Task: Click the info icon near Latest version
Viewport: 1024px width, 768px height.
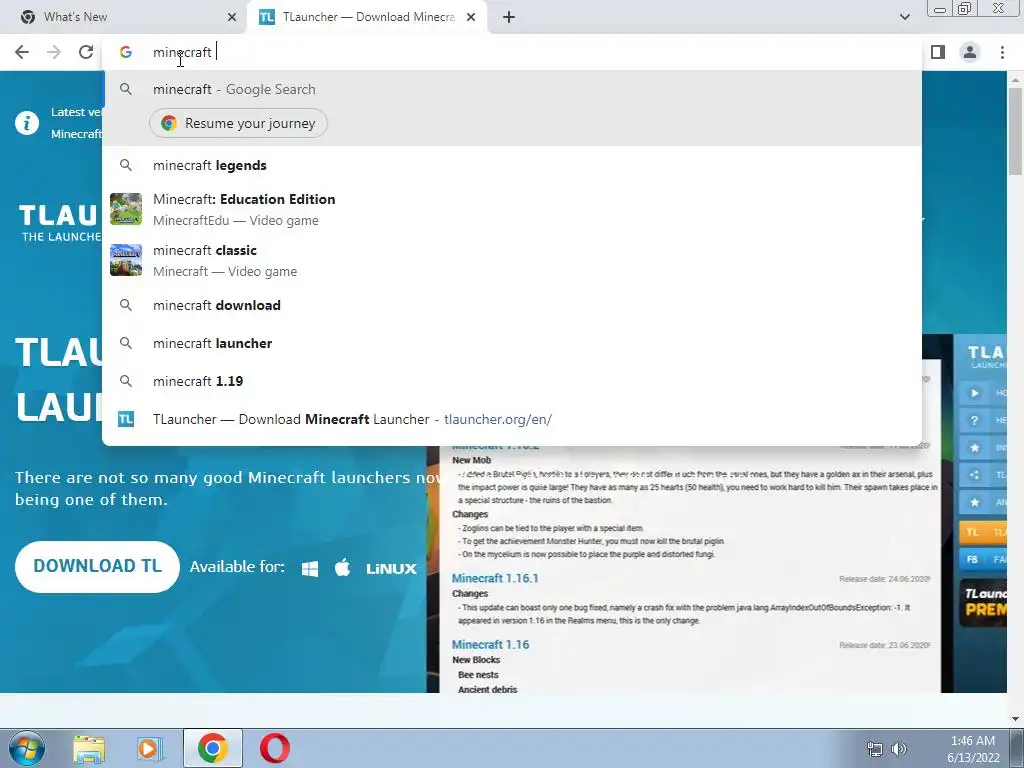Action: tap(27, 123)
